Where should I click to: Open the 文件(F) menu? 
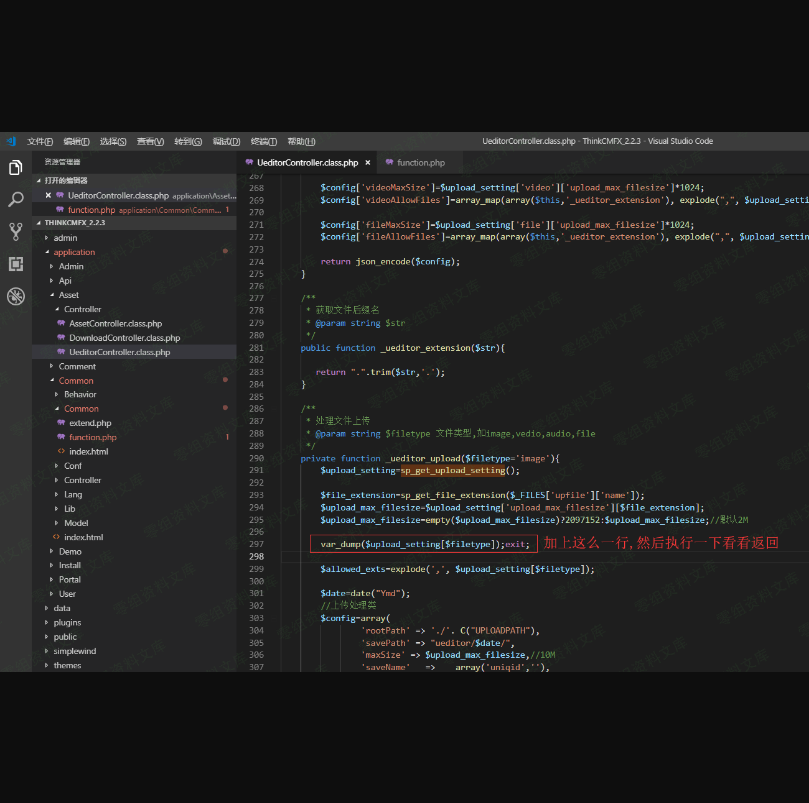pos(40,141)
